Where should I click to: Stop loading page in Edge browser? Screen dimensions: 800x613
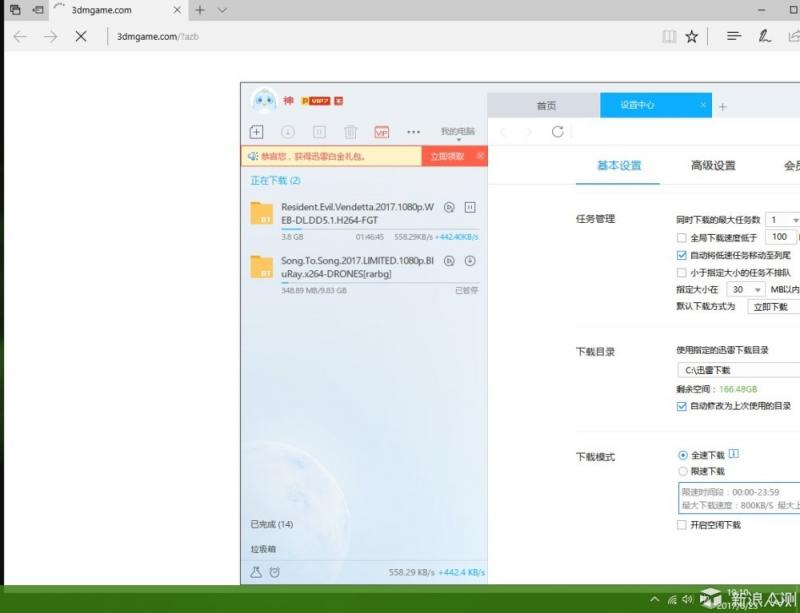[x=81, y=36]
